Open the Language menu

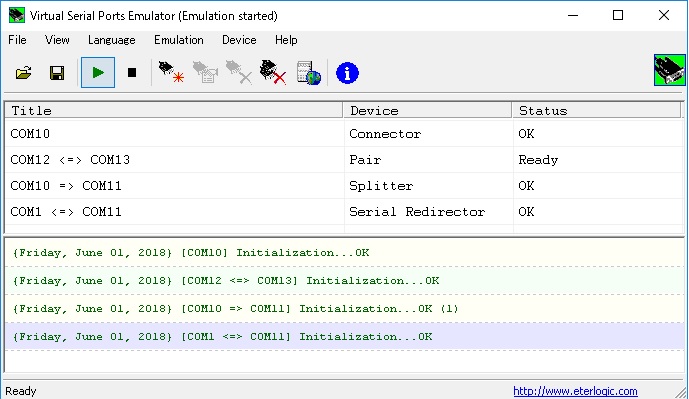coord(112,40)
